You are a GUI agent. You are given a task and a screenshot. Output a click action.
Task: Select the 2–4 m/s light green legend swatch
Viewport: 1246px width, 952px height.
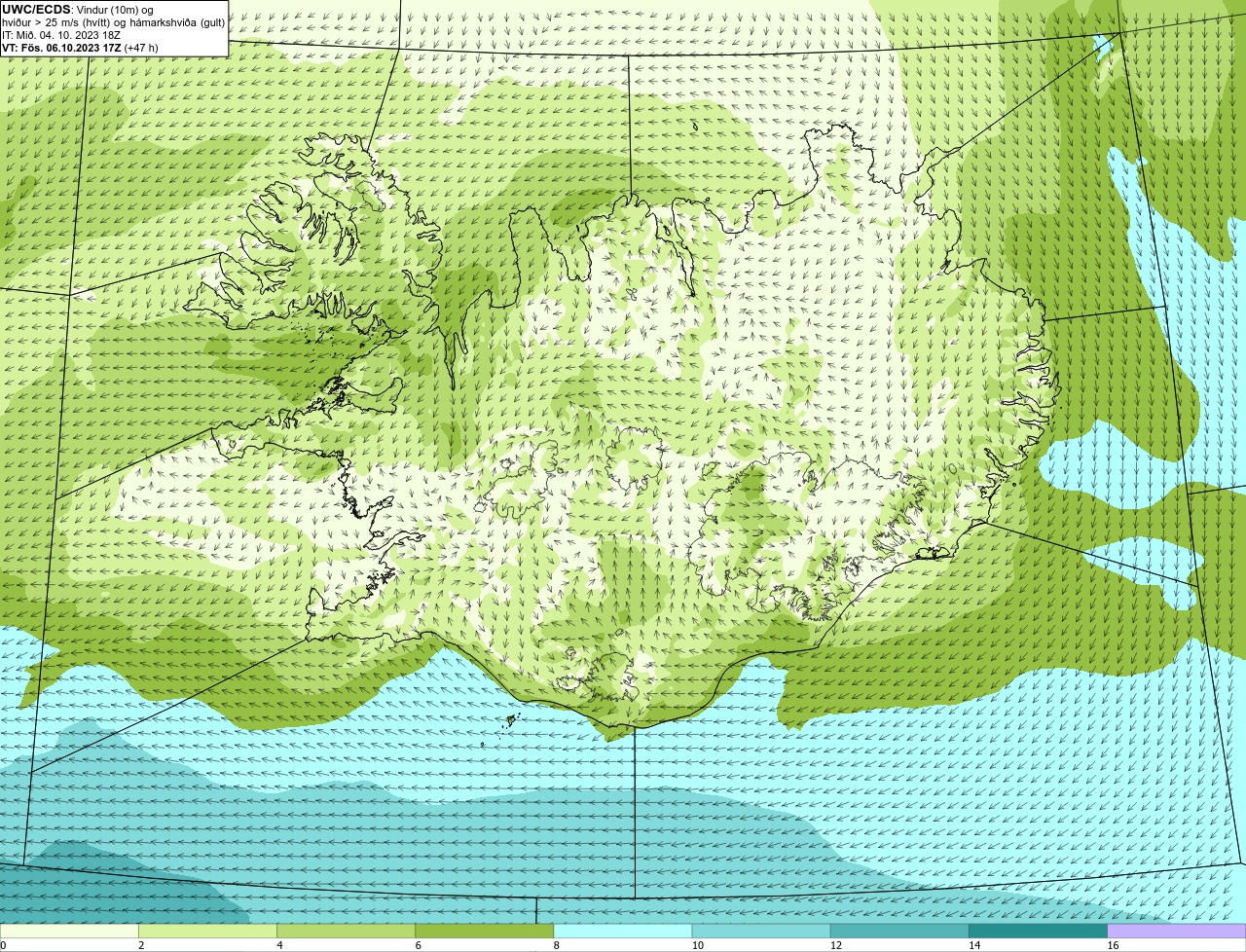(x=207, y=931)
